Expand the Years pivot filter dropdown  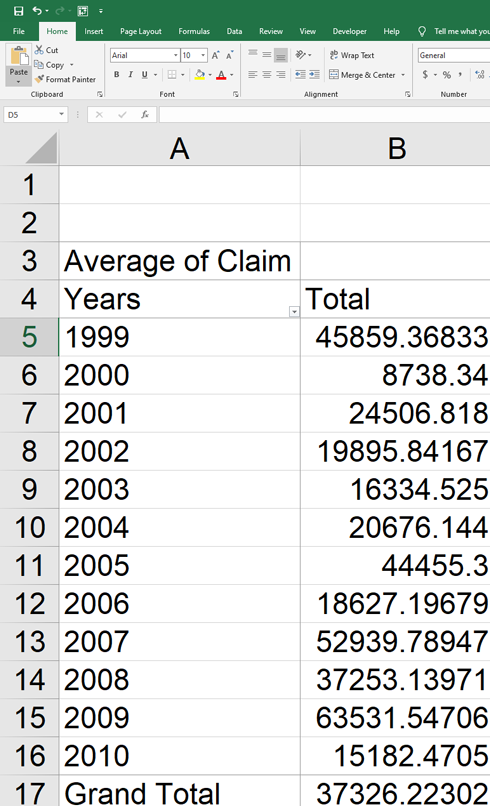point(294,312)
